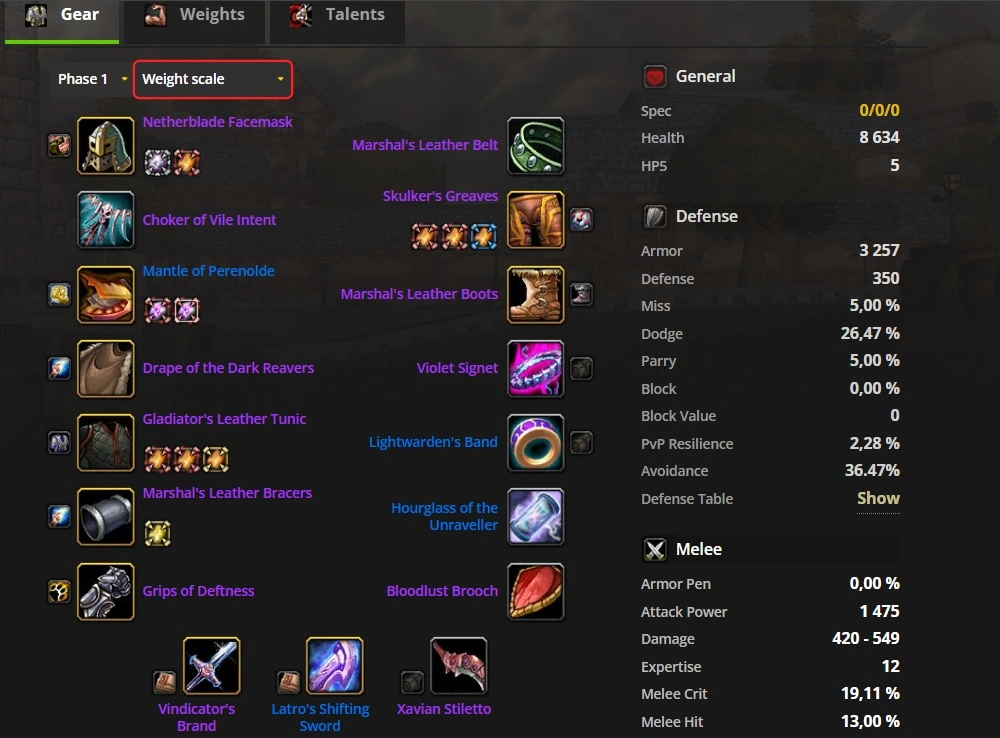Show the Defense Table
Screen dimensions: 1000x738
click(878, 498)
